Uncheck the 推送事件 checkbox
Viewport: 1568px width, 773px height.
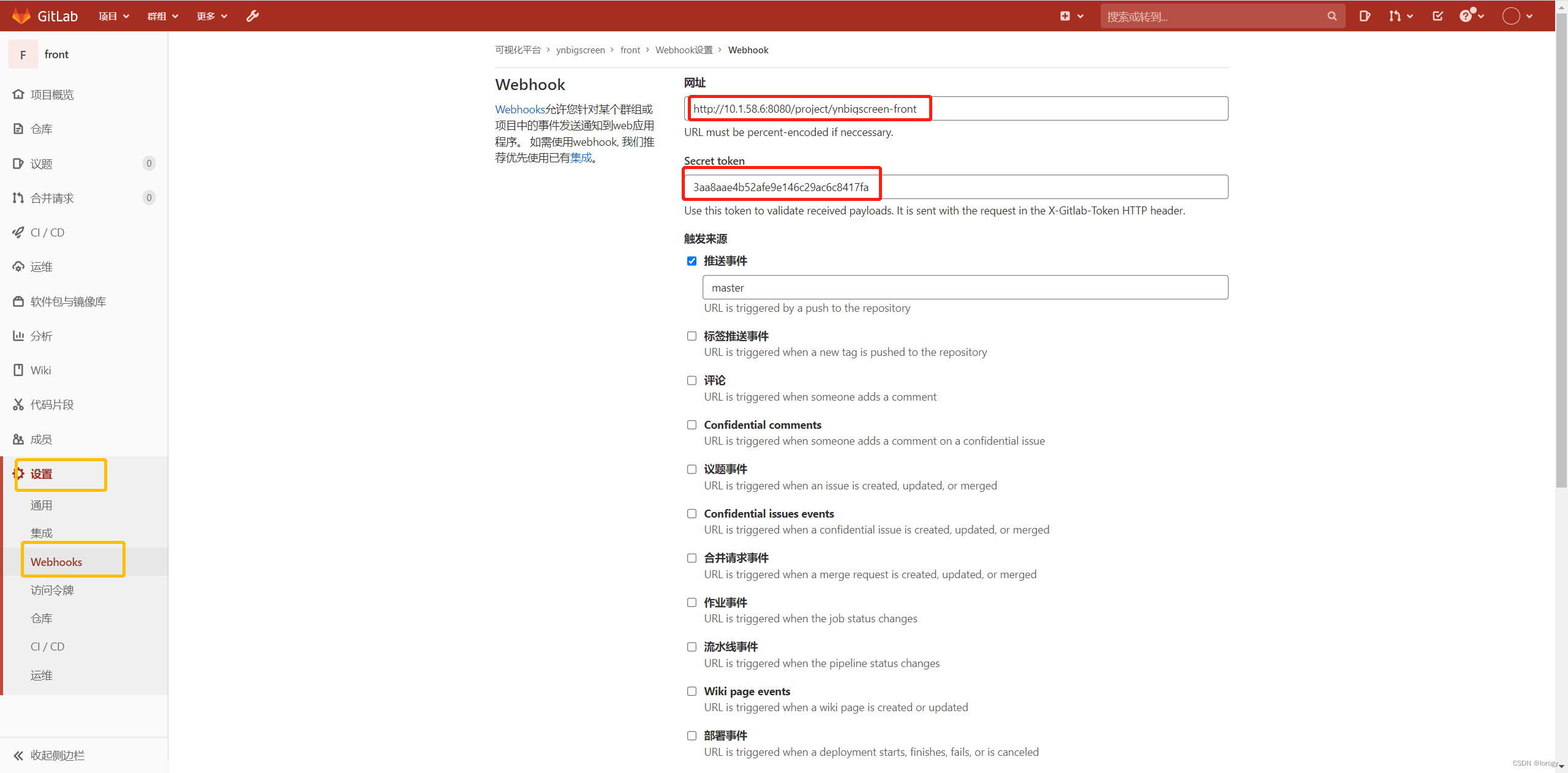tap(692, 261)
